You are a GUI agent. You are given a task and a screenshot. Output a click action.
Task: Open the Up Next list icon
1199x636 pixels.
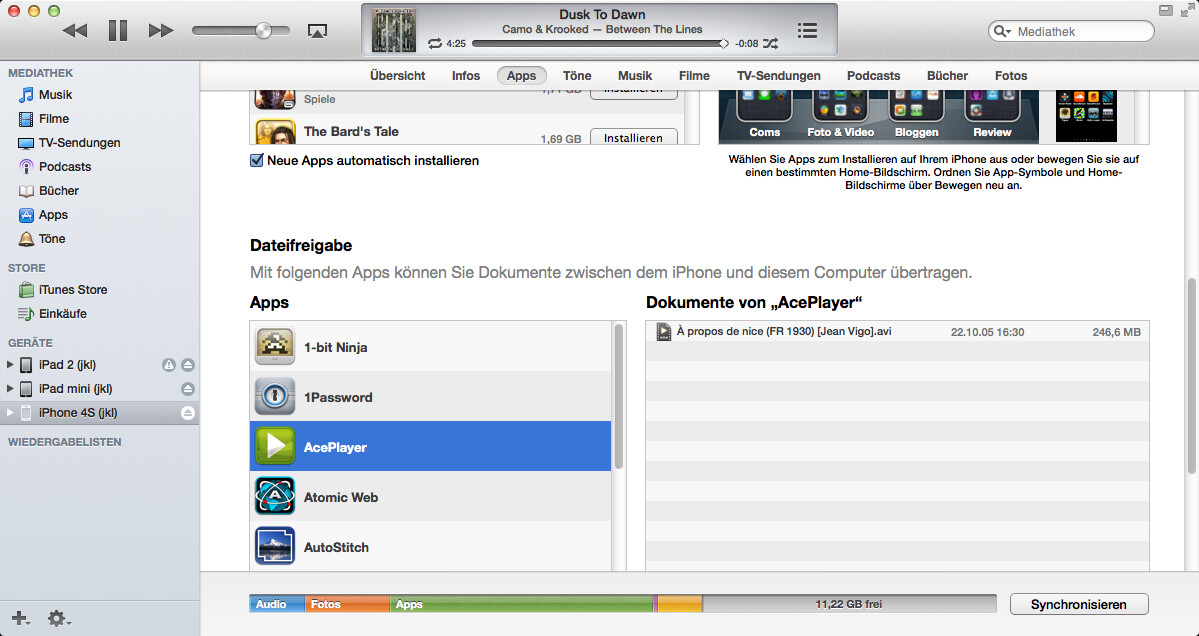pos(807,31)
